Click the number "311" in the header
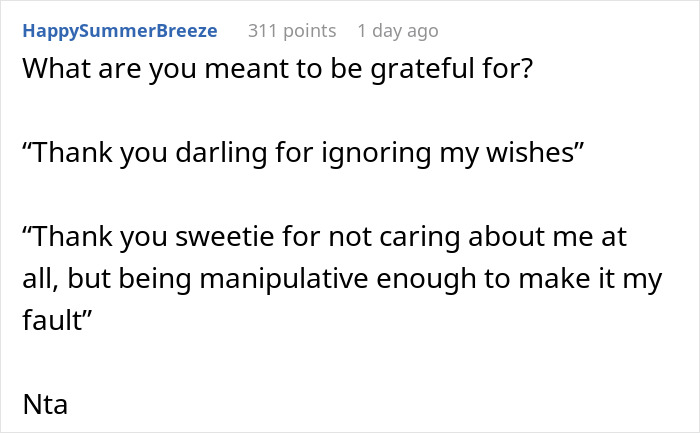The image size is (700, 433). tap(263, 31)
